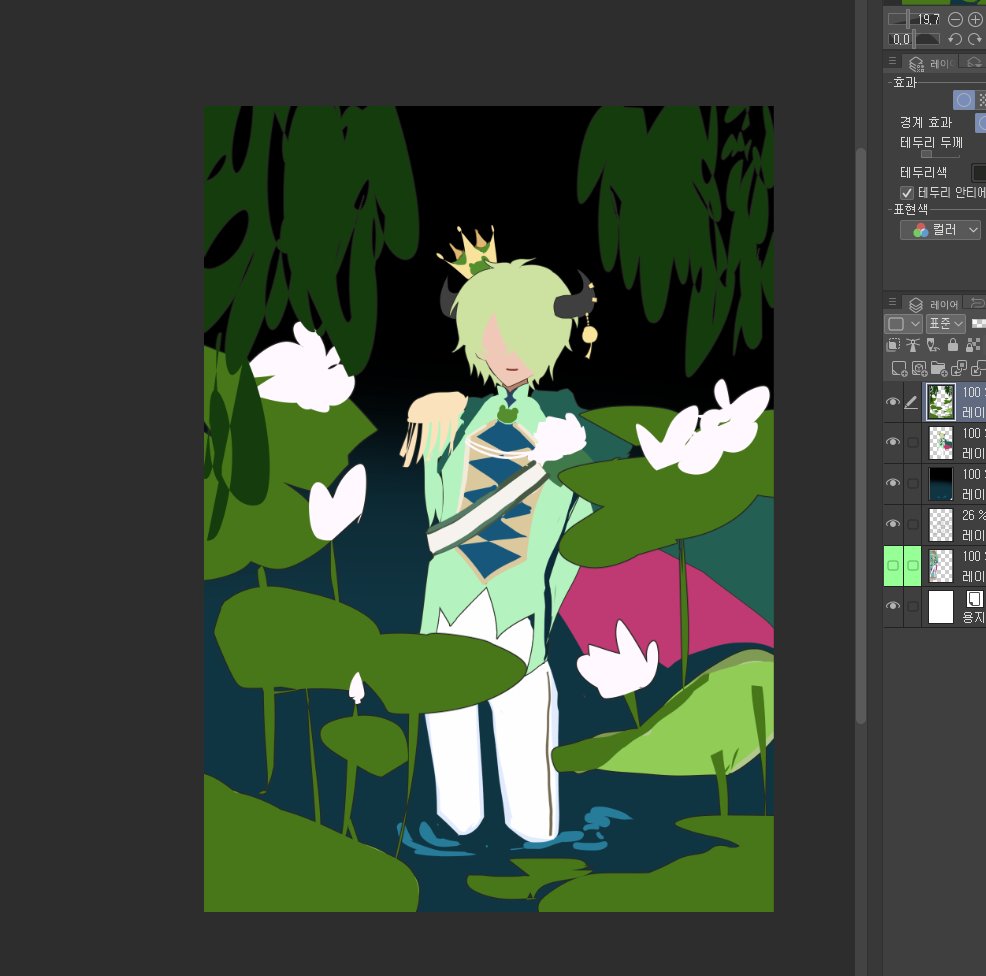Image resolution: width=986 pixels, height=976 pixels.
Task: Zoom out with the minus navigator button
Action: coord(955,19)
